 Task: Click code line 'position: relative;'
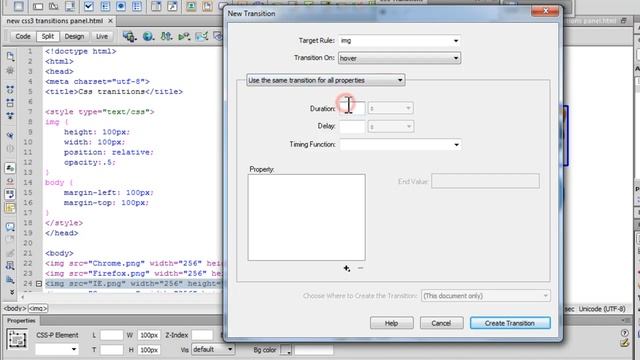coord(109,152)
